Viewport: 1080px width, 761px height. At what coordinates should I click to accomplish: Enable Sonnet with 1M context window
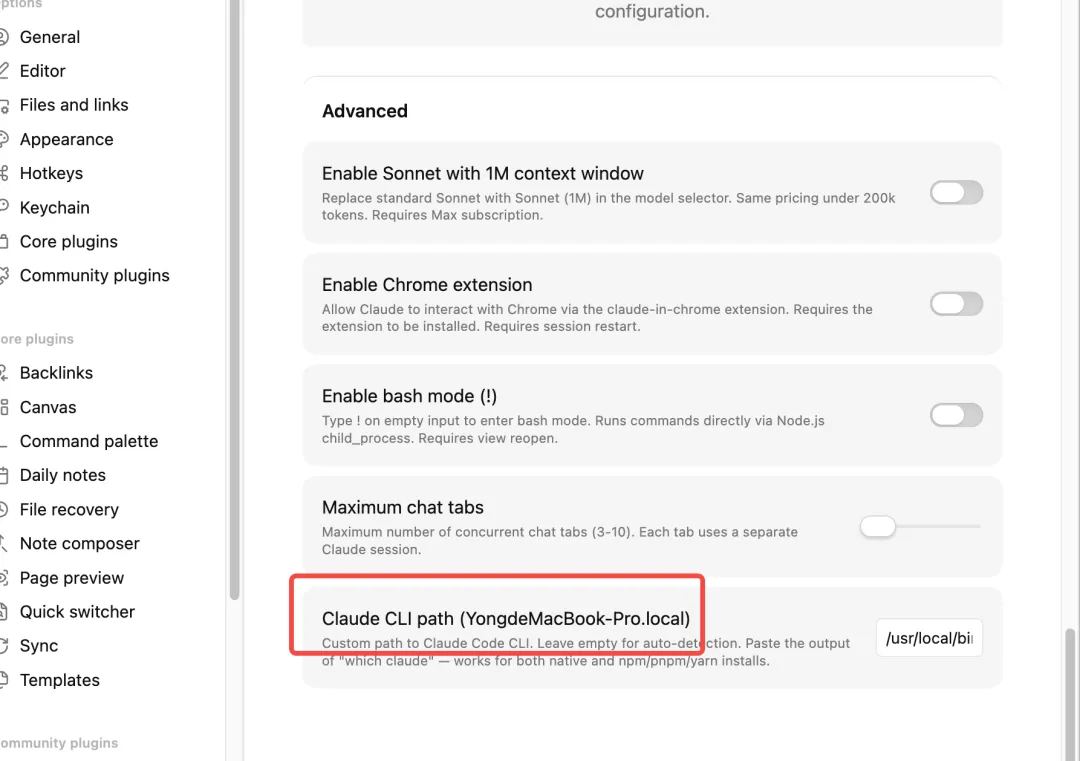click(956, 192)
